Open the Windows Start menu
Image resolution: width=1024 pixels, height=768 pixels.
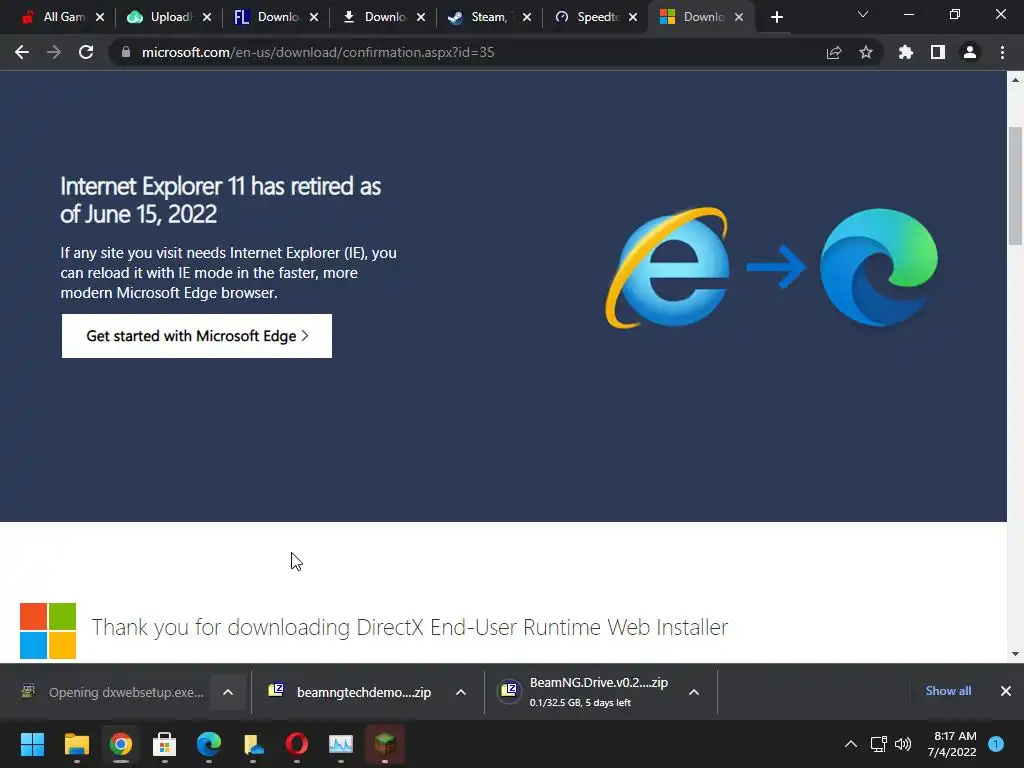coord(32,744)
